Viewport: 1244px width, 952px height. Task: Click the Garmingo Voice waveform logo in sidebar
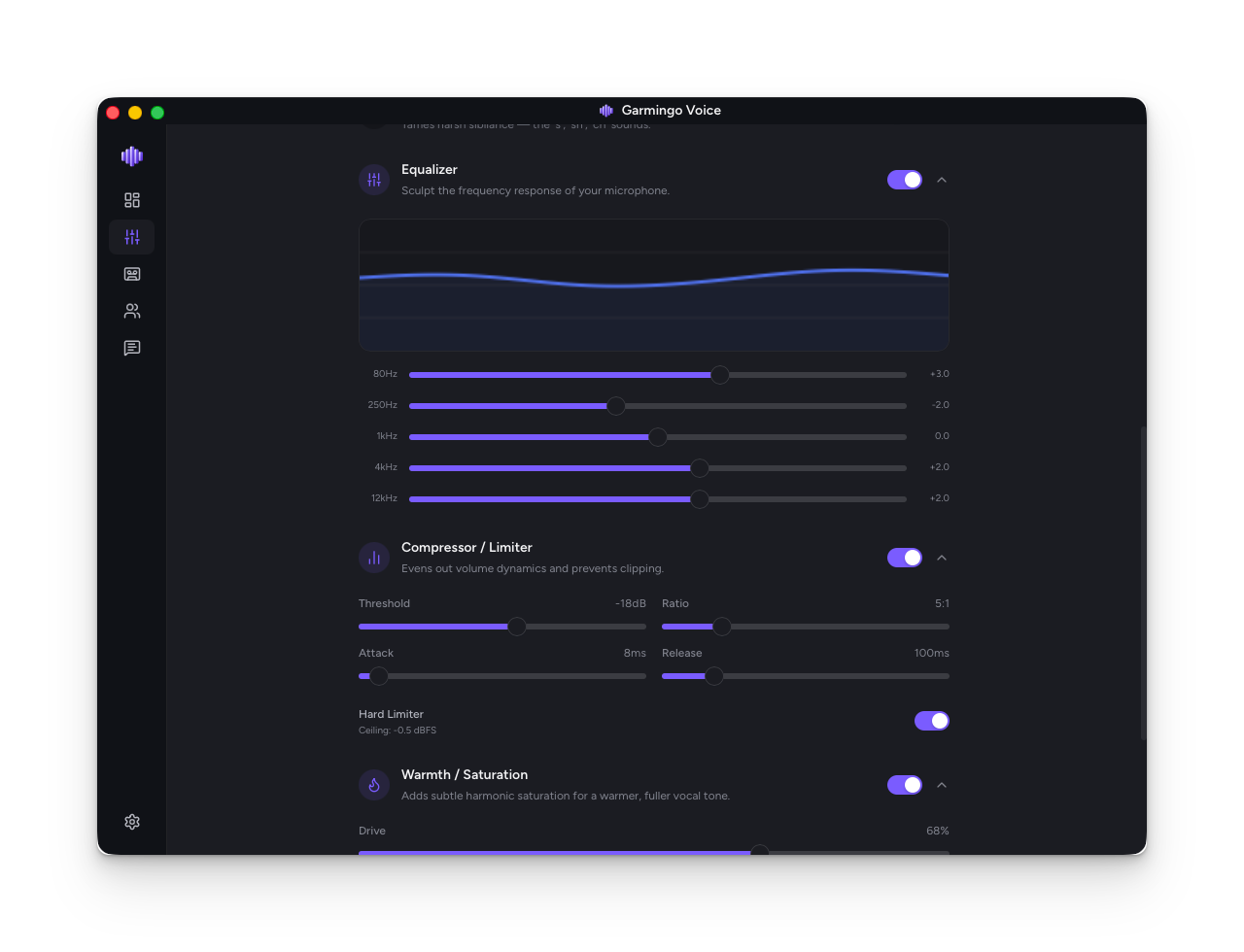(x=132, y=155)
